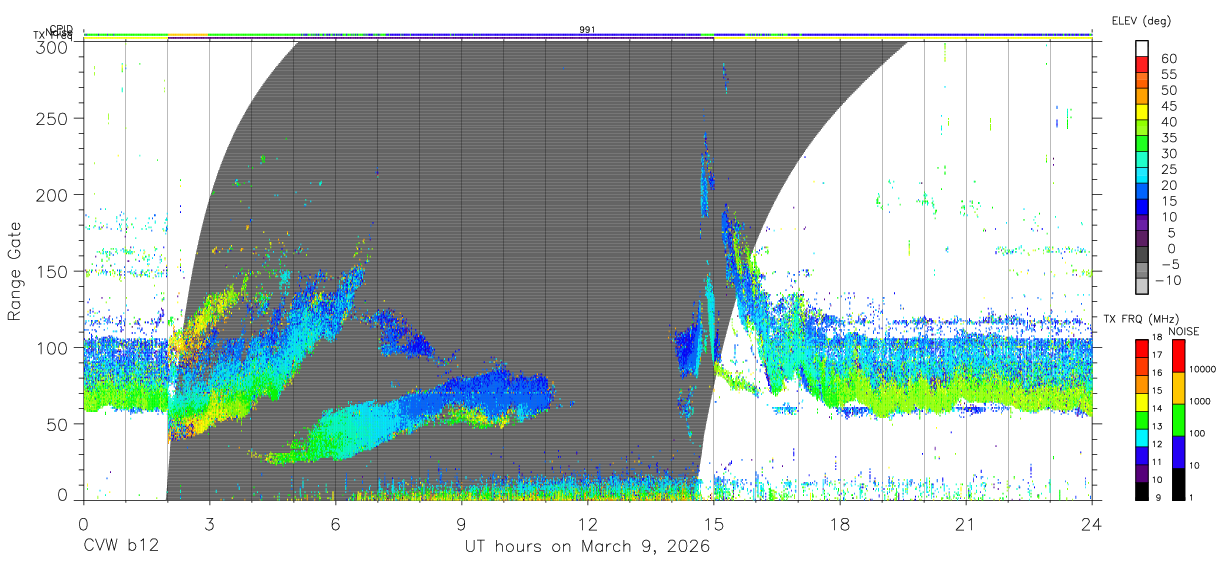
Task: Click the 991 CPID value above the plot
Action: tap(588, 30)
